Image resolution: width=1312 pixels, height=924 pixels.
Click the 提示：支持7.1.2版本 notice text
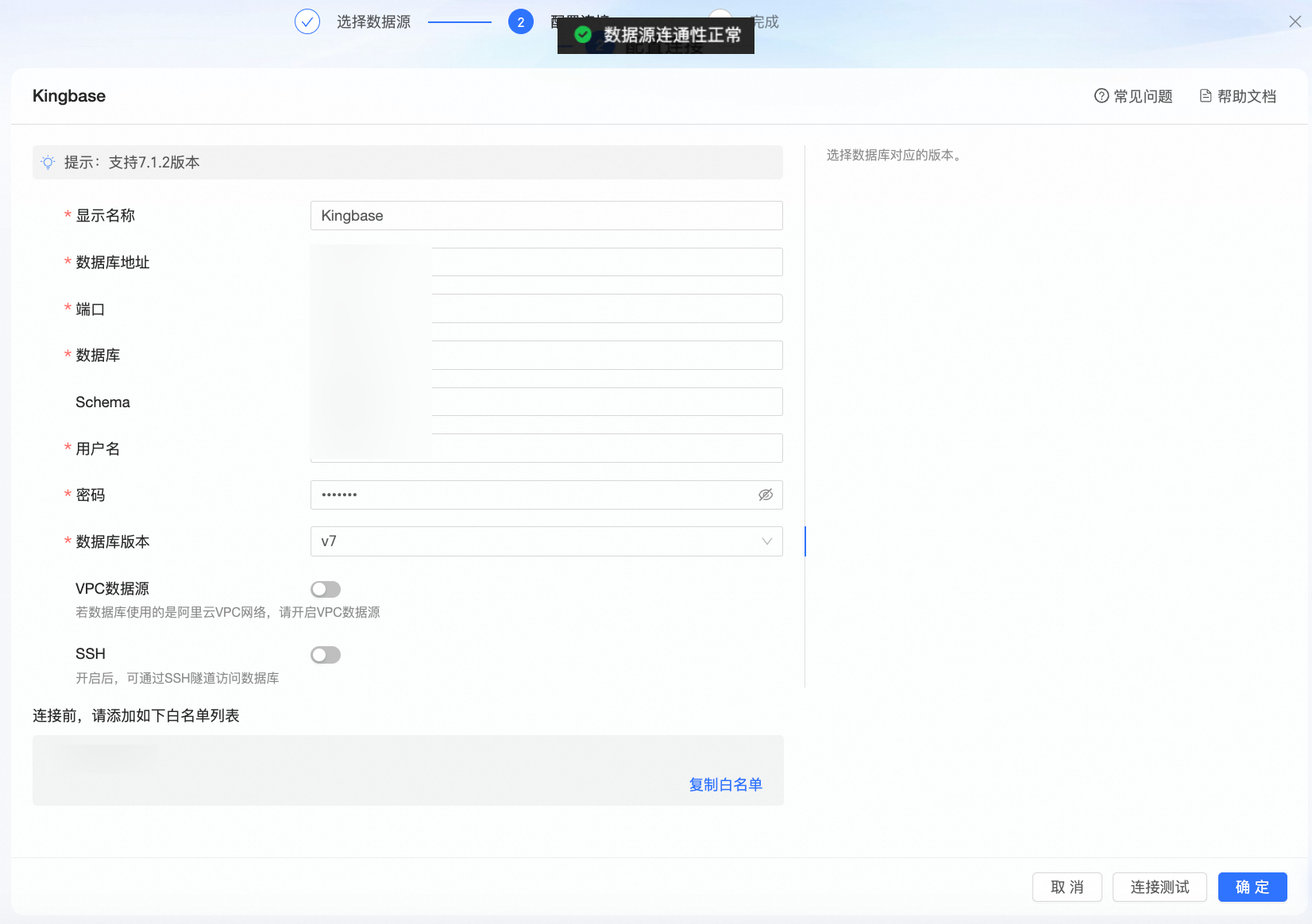132,162
